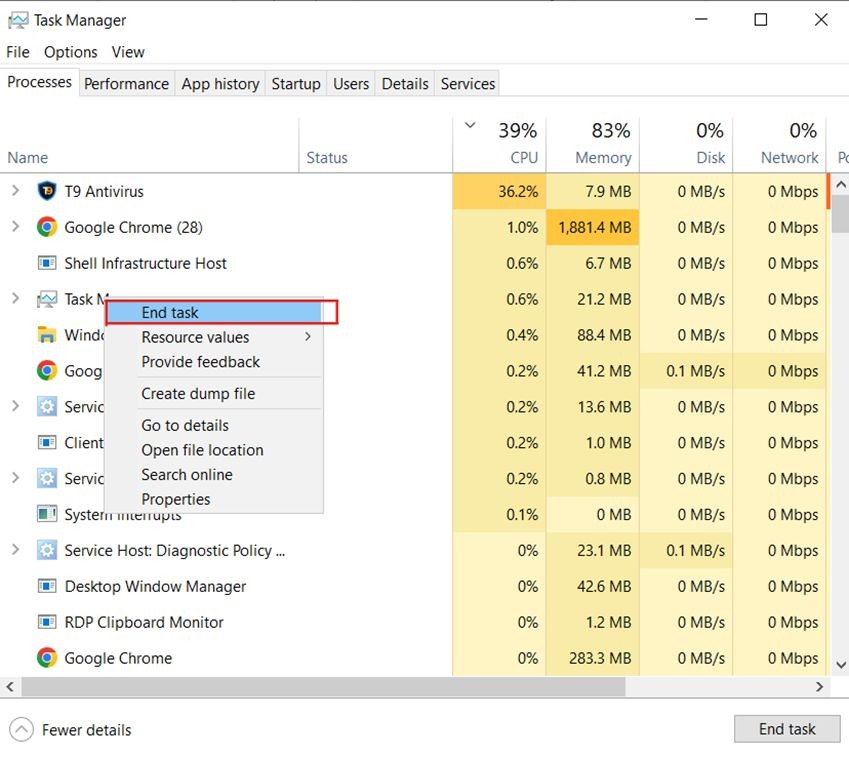Viewport: 849px width, 757px height.
Task: Click the Google Chrome (28) icon
Action: click(46, 227)
